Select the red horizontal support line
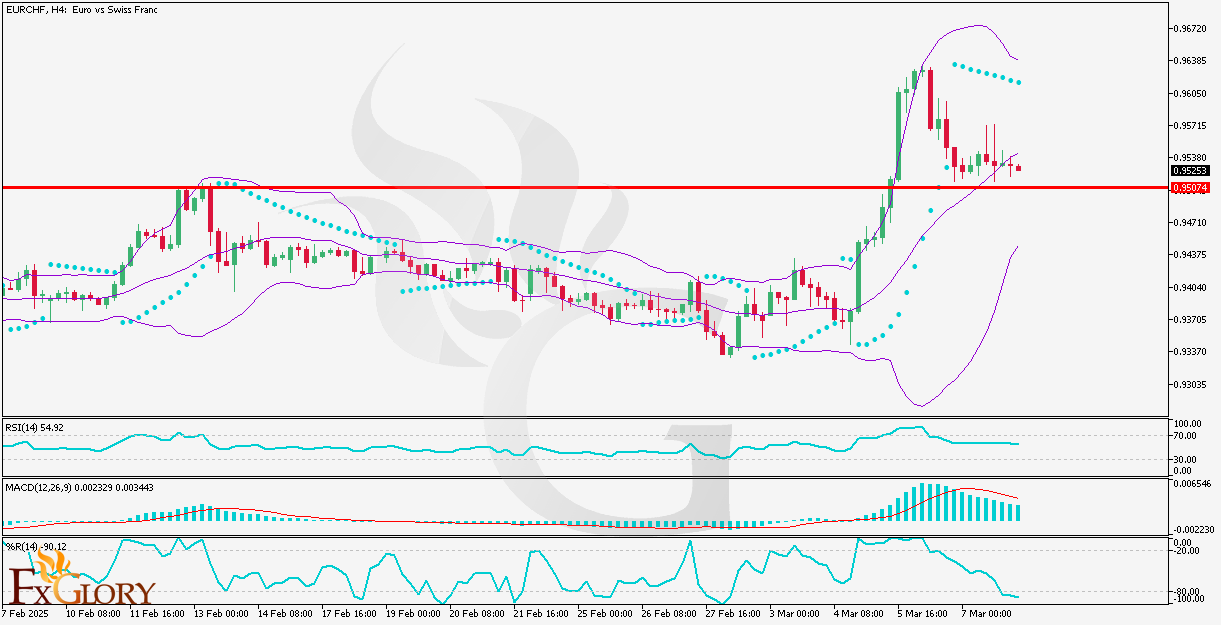This screenshot has height=625, width=1221. point(584,187)
